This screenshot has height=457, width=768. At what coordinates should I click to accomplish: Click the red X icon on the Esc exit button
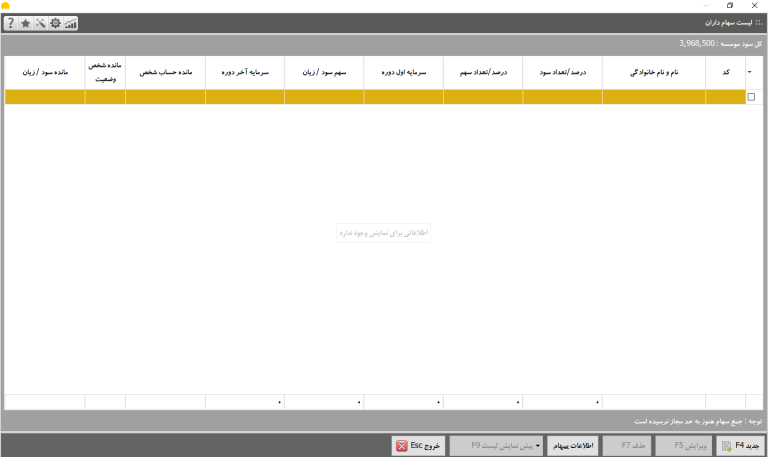[402, 446]
